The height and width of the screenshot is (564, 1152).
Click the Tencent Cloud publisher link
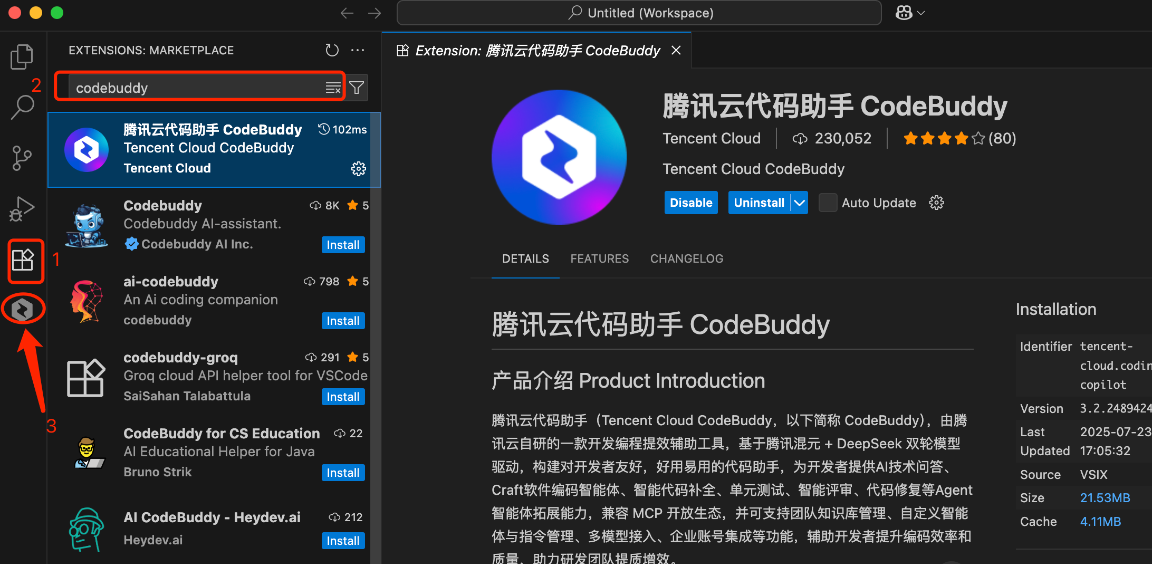coord(711,138)
